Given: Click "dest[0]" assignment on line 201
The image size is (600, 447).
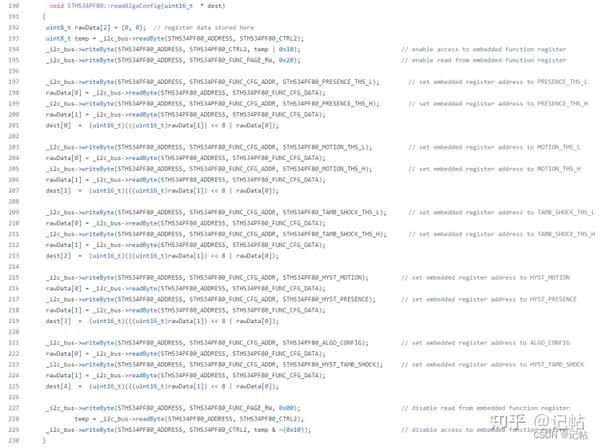Looking at the screenshot, I should pos(58,125).
